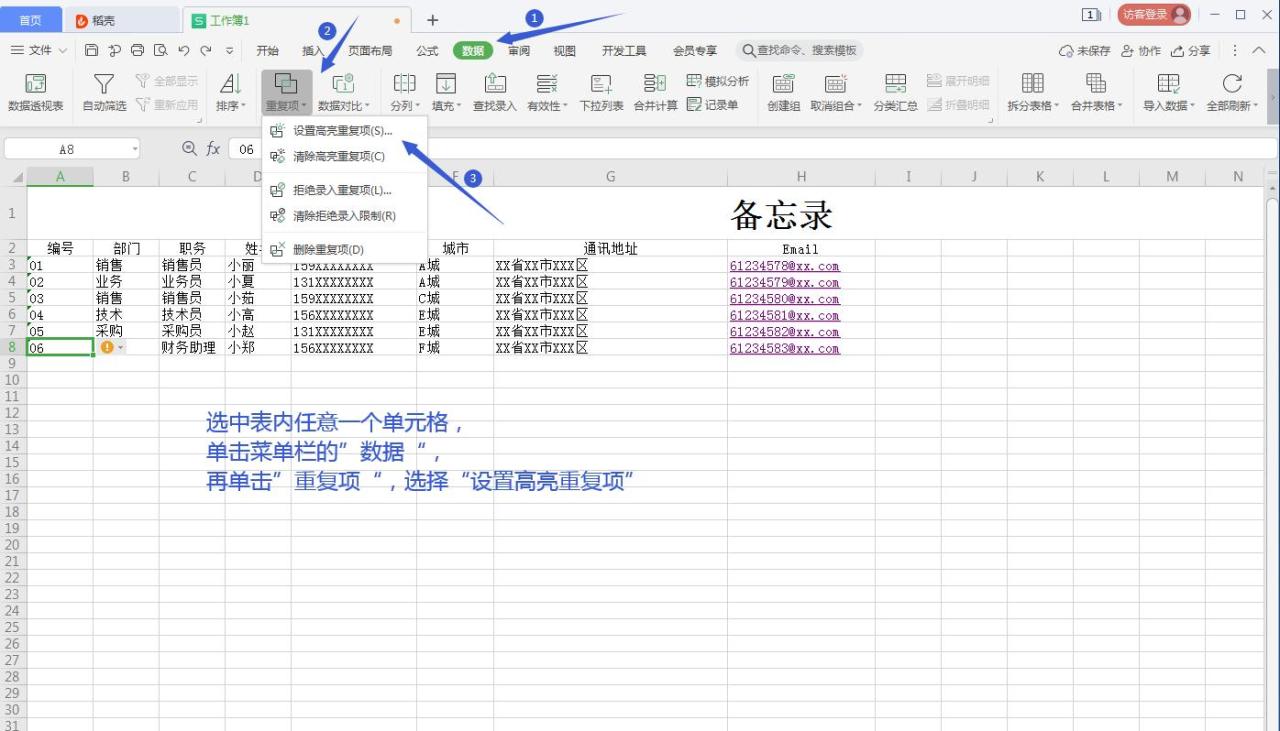The image size is (1280, 731).
Task: Click the 未保存 unsaved cloud button
Action: click(x=1085, y=51)
